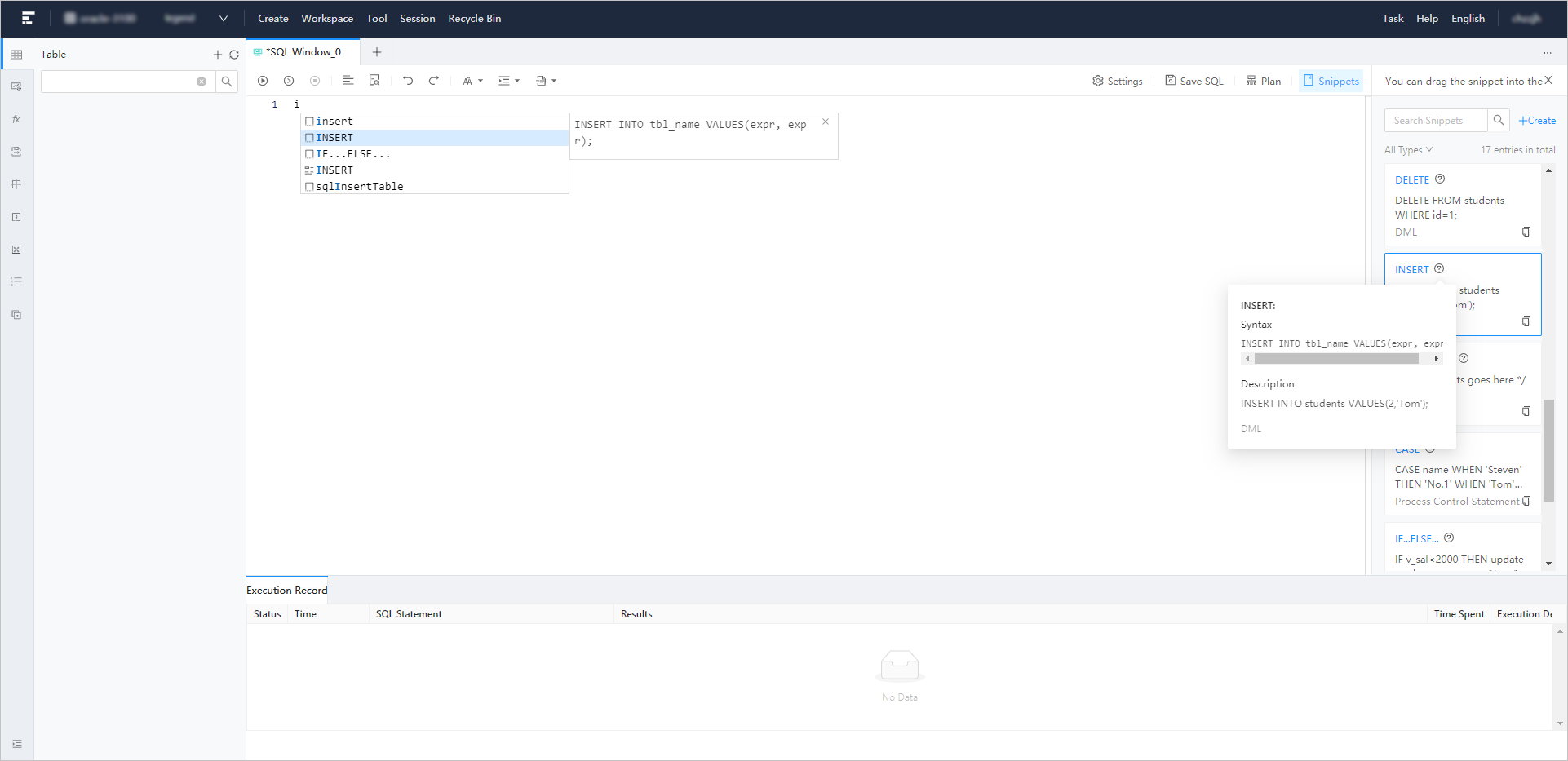Click the Search Snippets input field
The image size is (1568, 761).
pos(1435,120)
